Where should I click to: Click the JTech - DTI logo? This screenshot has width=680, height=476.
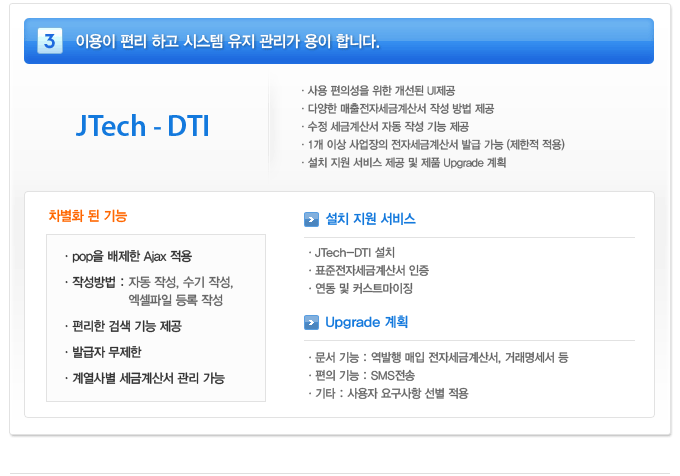pyautogui.click(x=143, y=126)
